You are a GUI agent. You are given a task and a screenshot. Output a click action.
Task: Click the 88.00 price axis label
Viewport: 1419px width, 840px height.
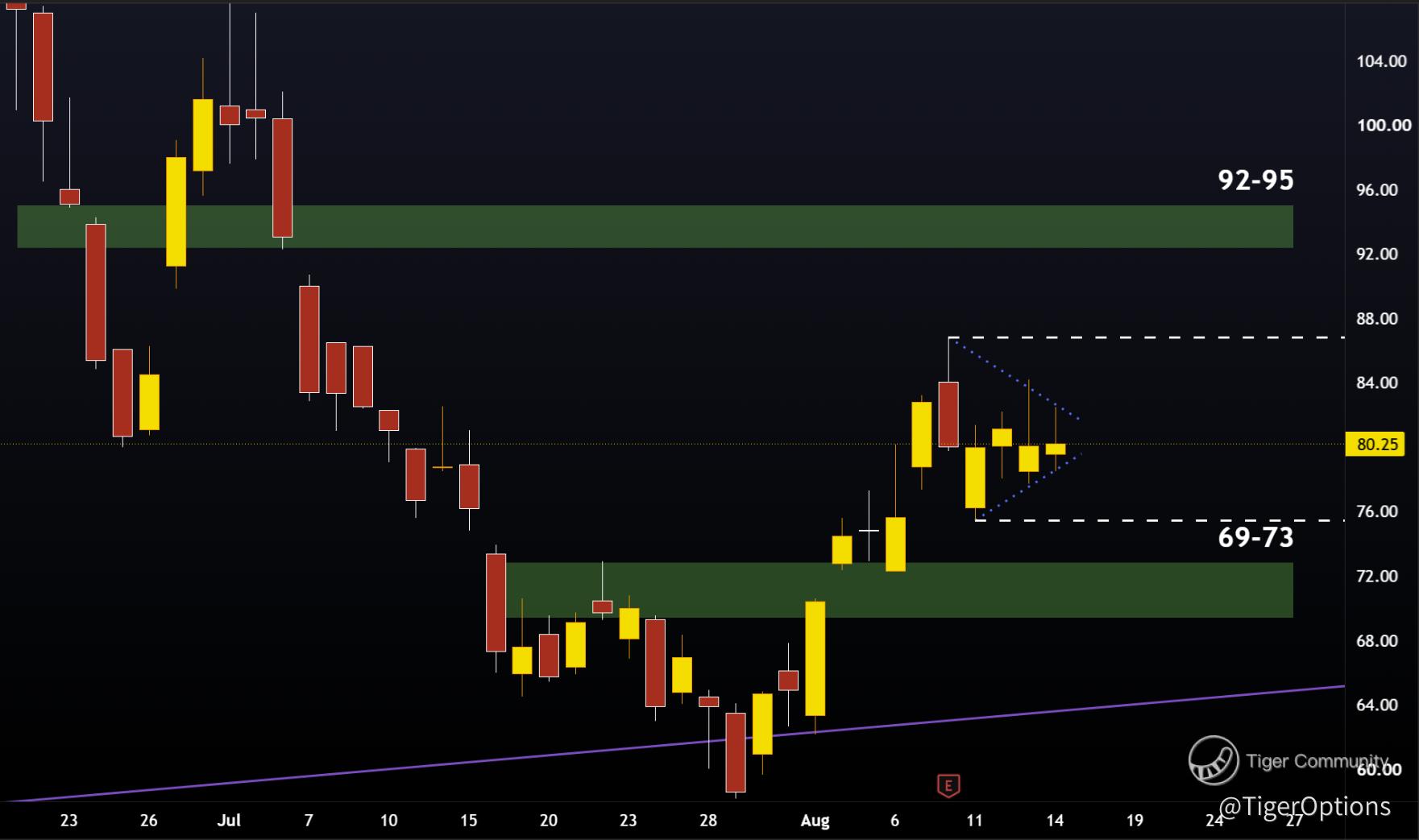[1377, 319]
